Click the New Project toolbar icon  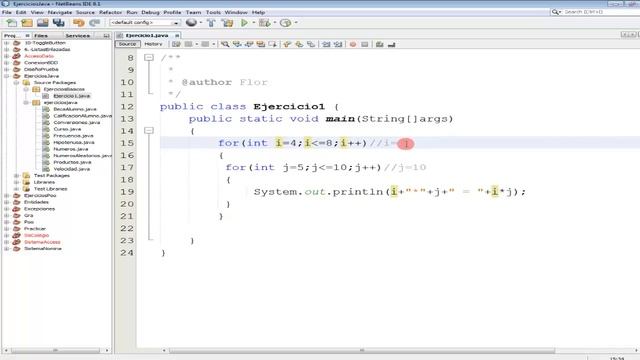(x=27, y=23)
